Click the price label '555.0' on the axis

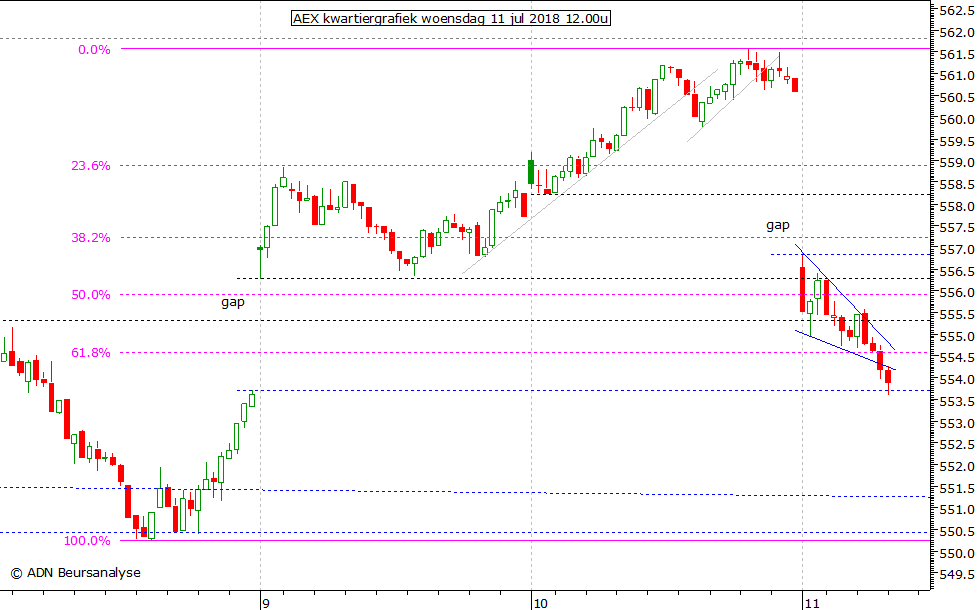pos(957,336)
